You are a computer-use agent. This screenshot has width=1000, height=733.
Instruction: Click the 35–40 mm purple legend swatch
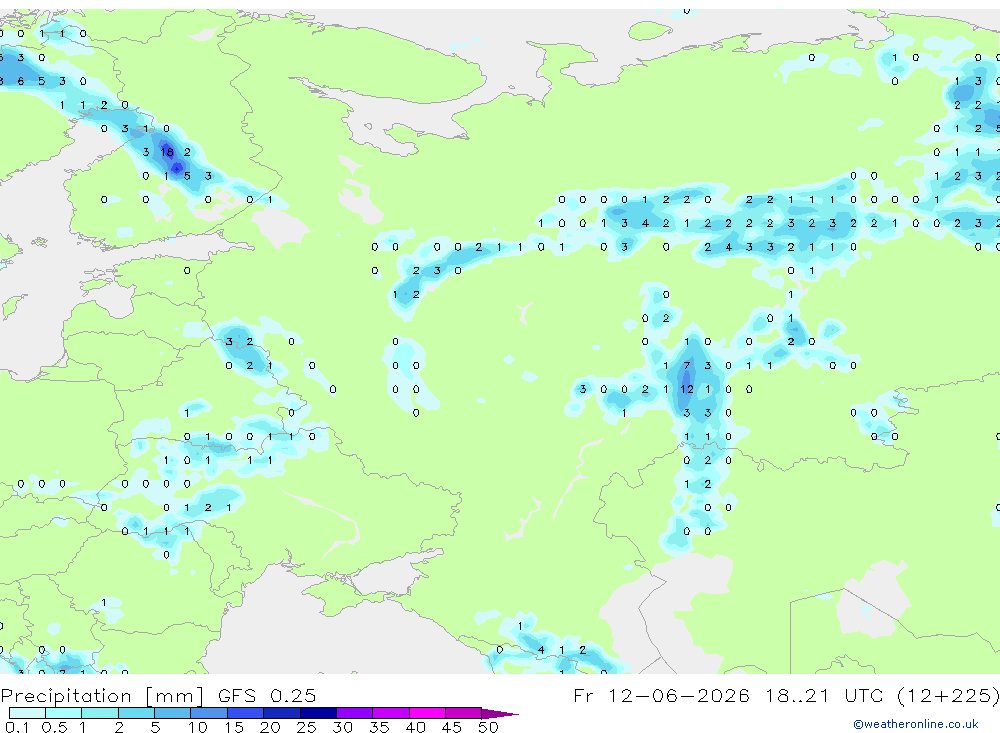[x=390, y=713]
